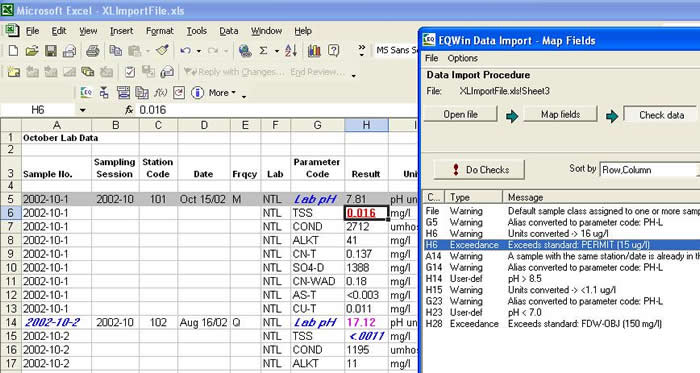Screen dimensions: 700x373
Task: Click the Sort Ascending A-Z icon
Action: point(291,51)
